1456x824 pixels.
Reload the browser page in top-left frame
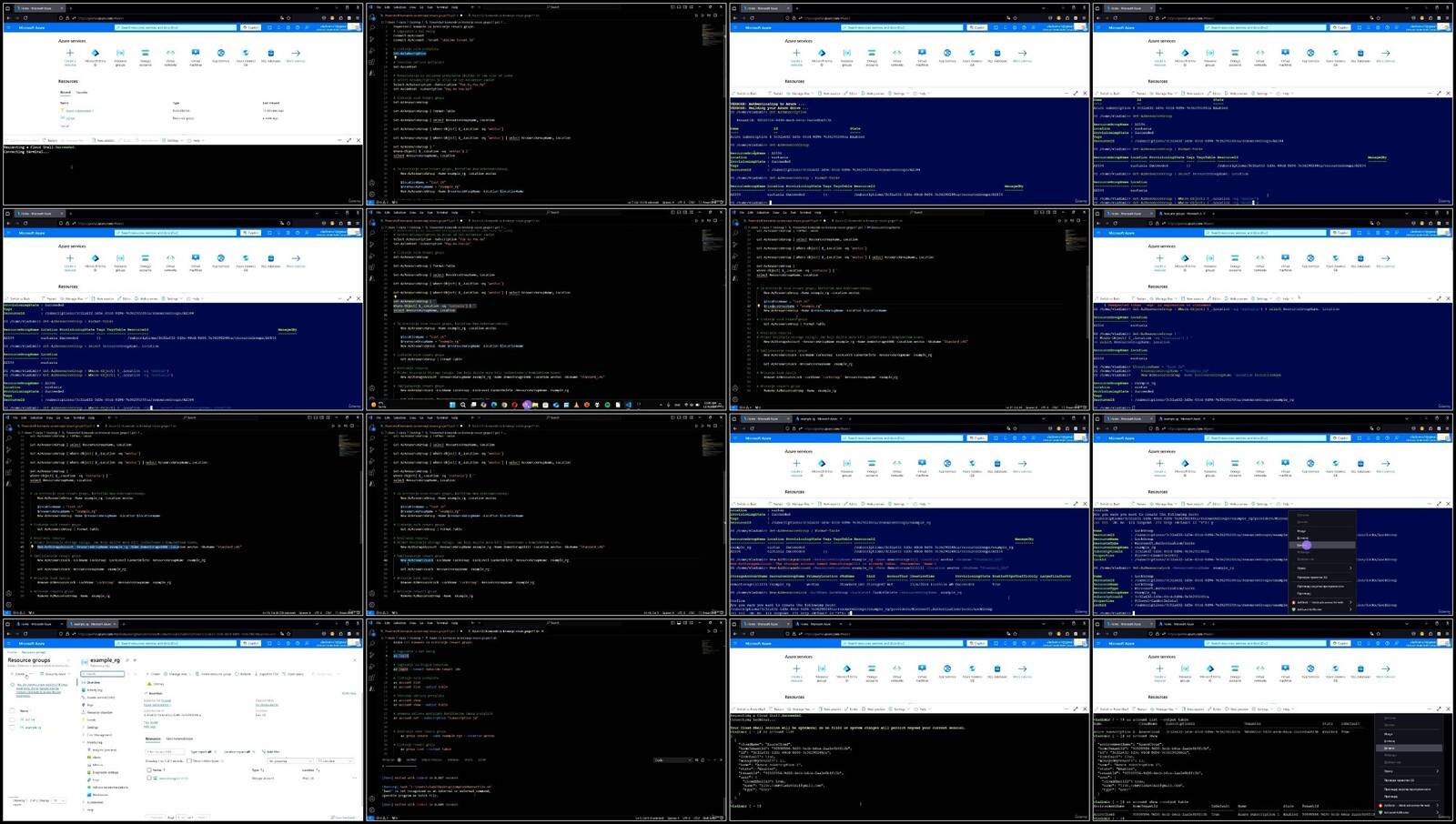point(25,18)
